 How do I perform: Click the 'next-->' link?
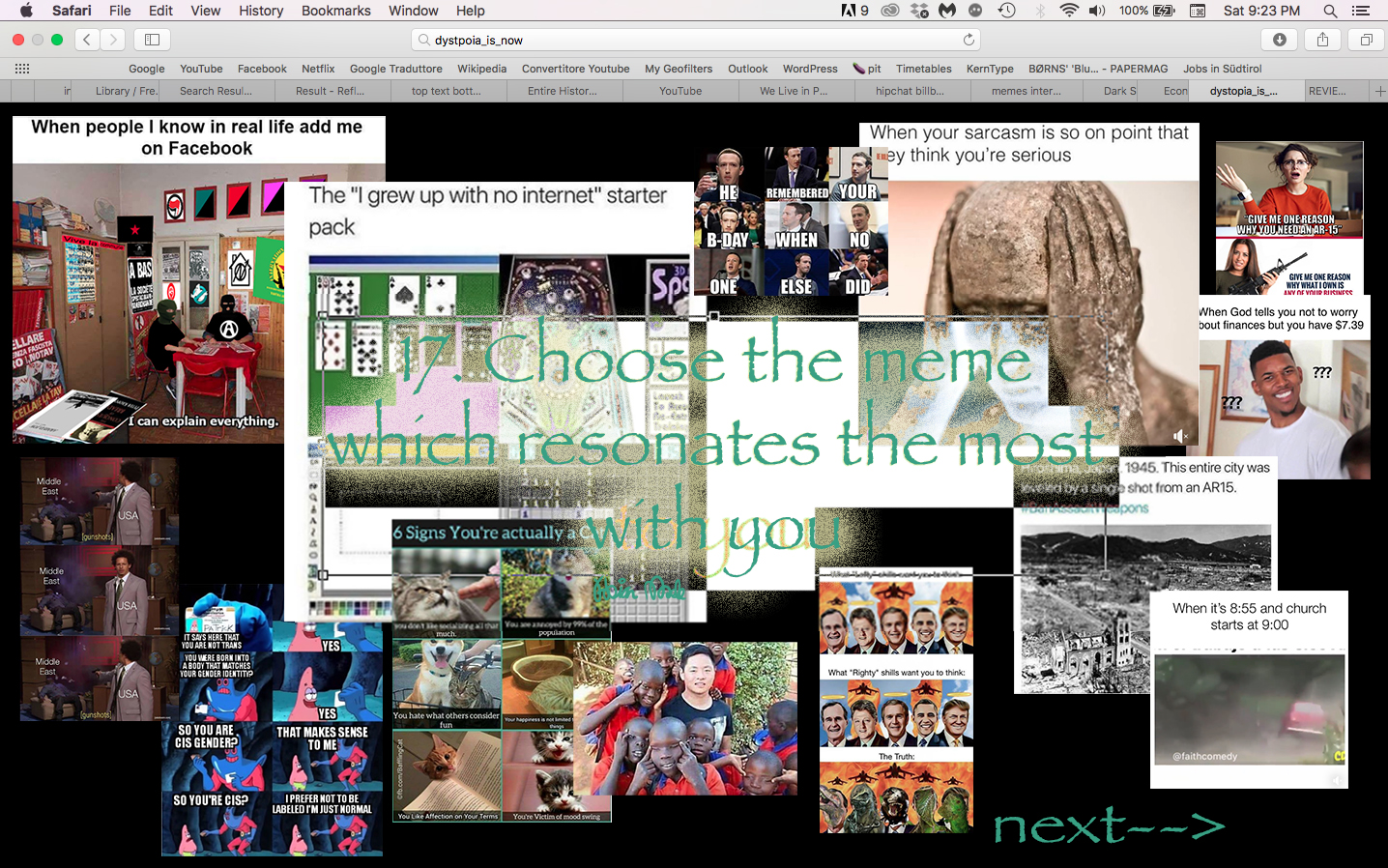pos(1110,825)
